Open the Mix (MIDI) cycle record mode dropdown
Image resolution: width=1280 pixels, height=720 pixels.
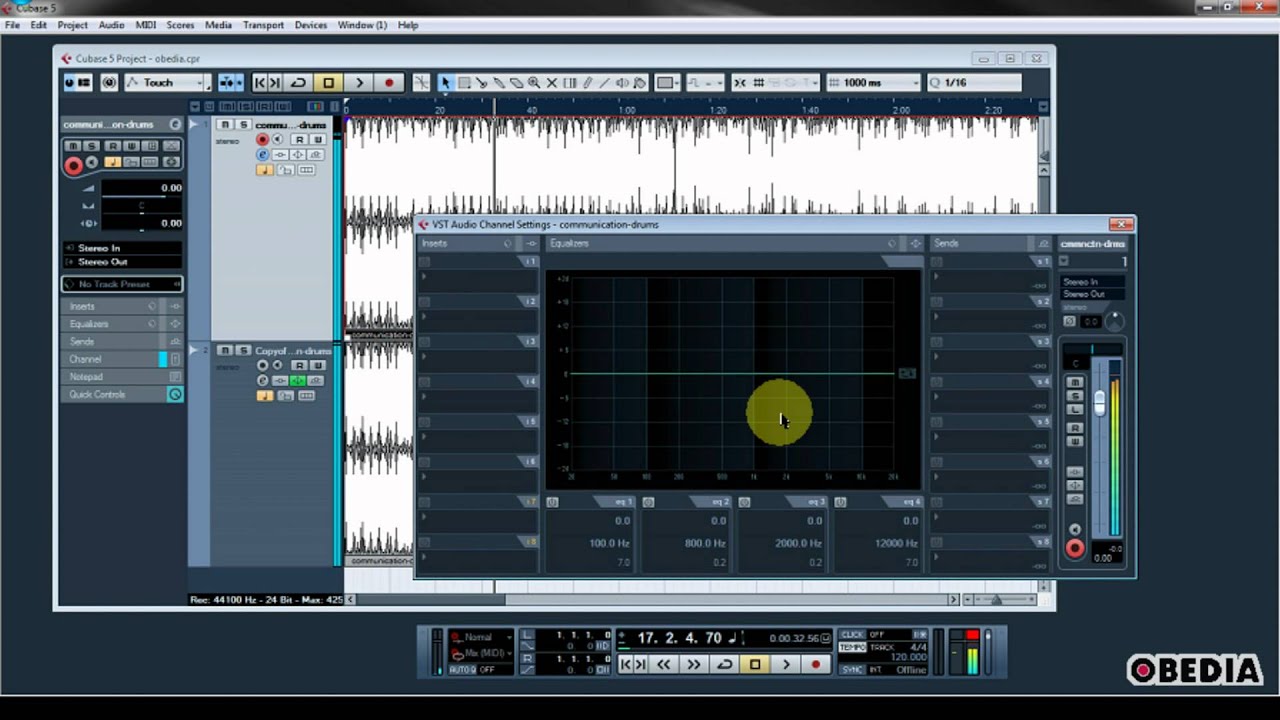481,653
